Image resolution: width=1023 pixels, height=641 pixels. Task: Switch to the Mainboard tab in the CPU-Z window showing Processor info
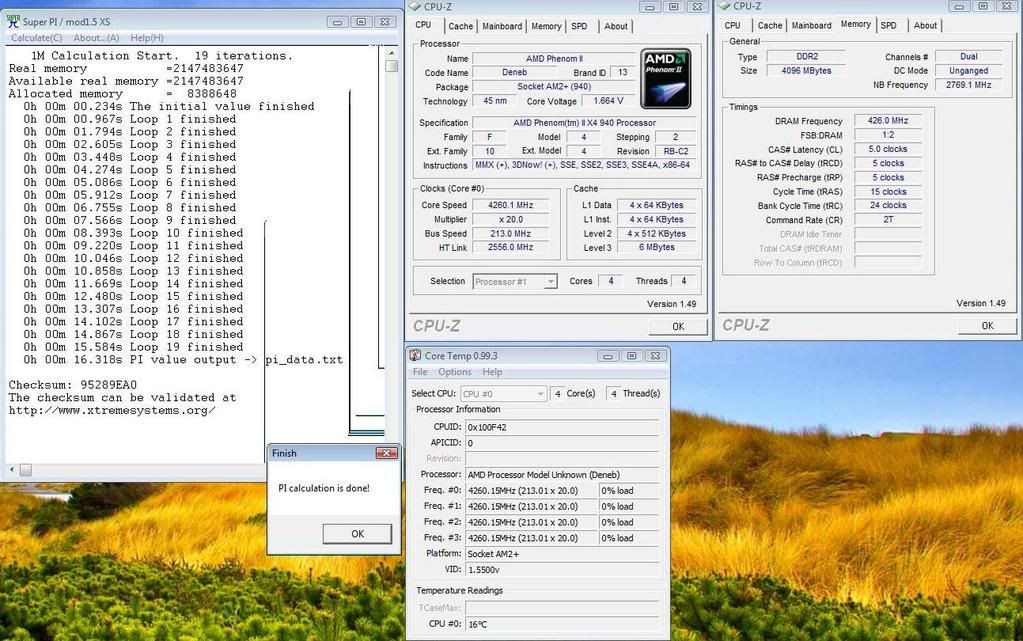[x=502, y=26]
